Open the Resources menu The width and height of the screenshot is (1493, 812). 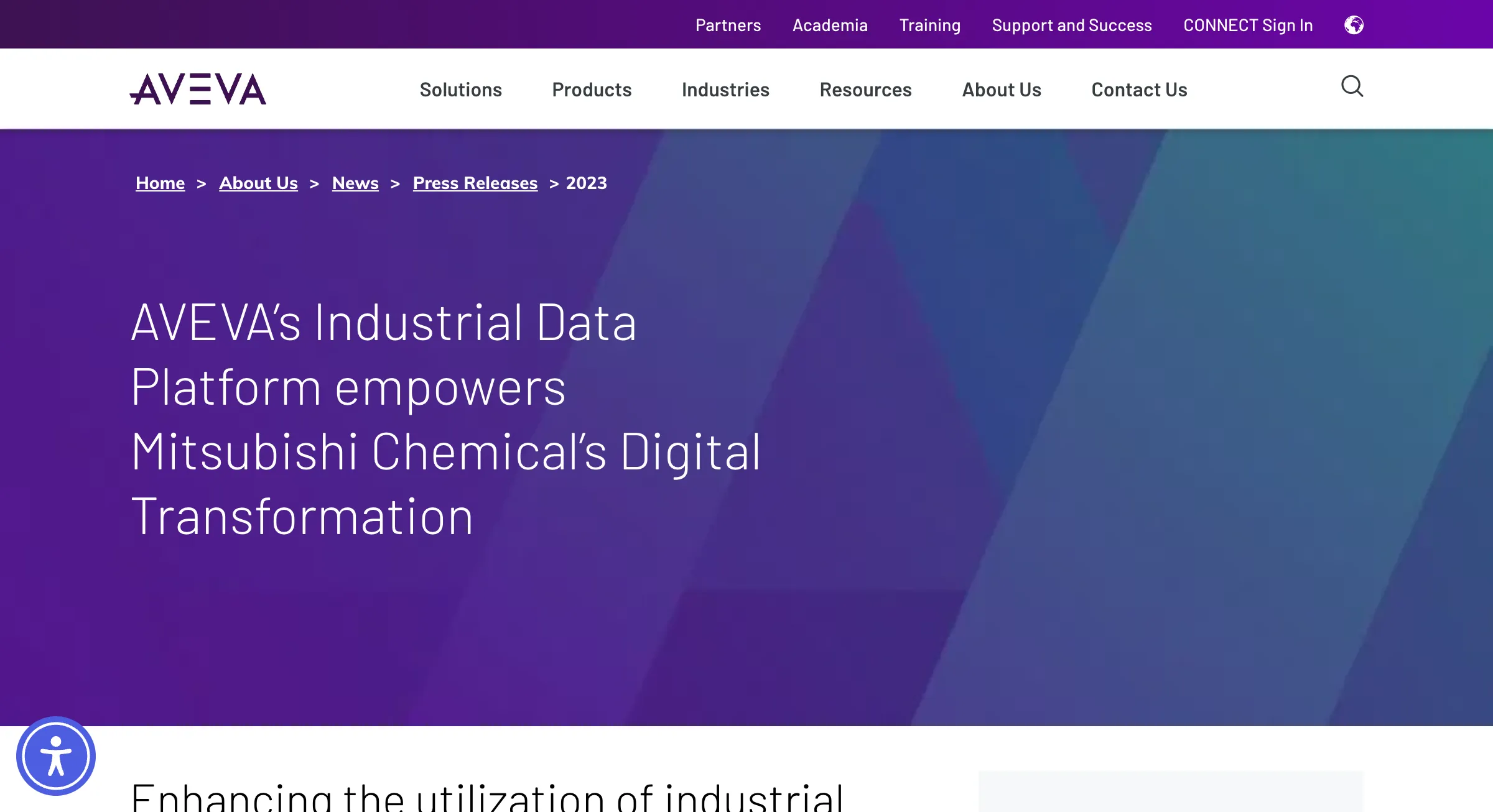pos(865,90)
